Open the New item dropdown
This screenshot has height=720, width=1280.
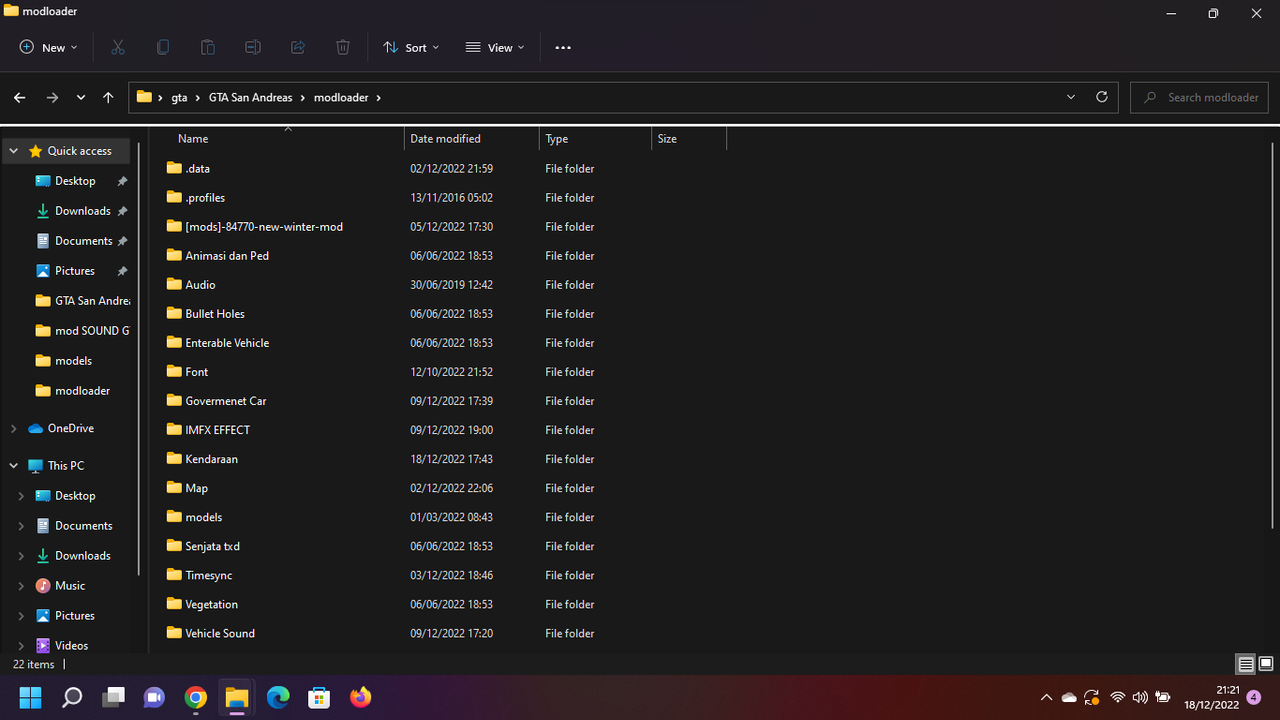pos(48,47)
